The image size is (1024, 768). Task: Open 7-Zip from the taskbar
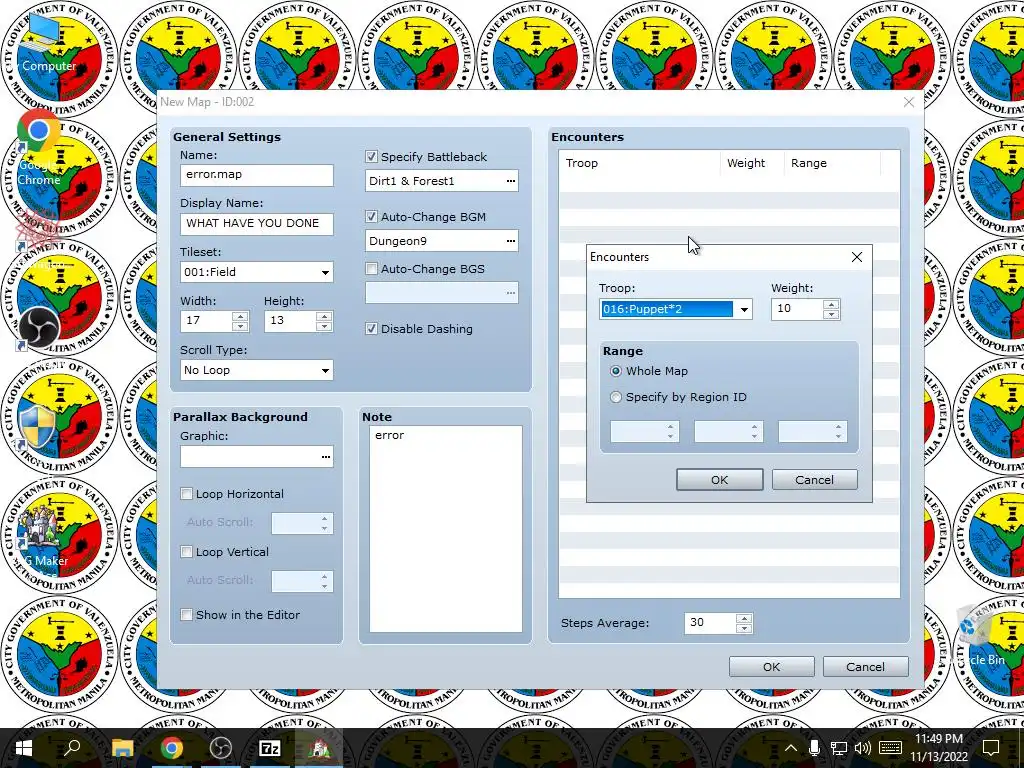tap(270, 748)
